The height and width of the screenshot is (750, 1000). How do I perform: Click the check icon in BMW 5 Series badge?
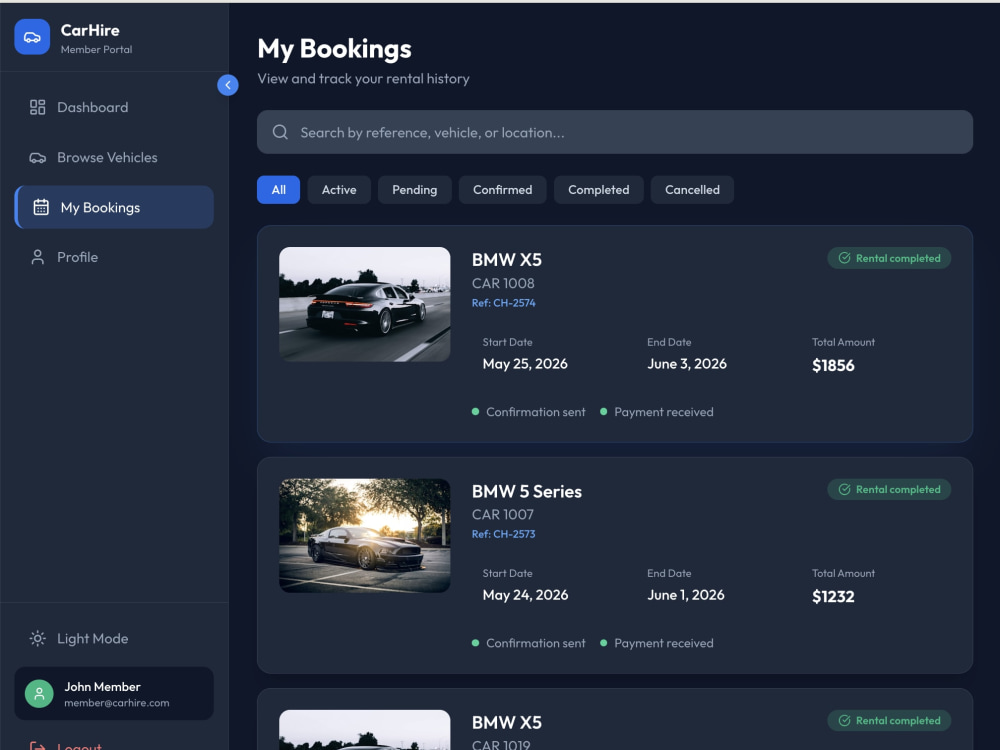pyautogui.click(x=844, y=490)
